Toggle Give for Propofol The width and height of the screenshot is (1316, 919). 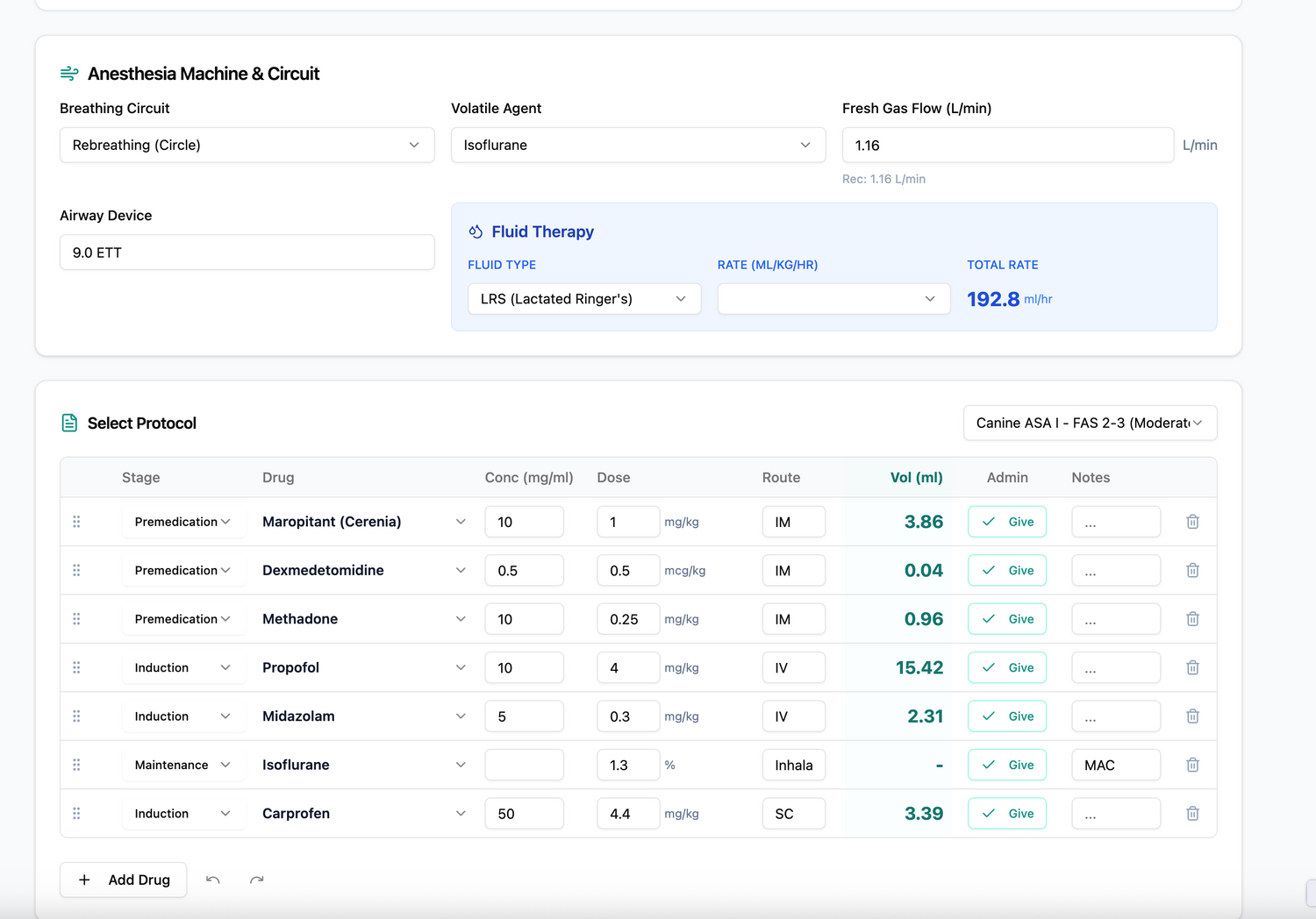[1007, 667]
